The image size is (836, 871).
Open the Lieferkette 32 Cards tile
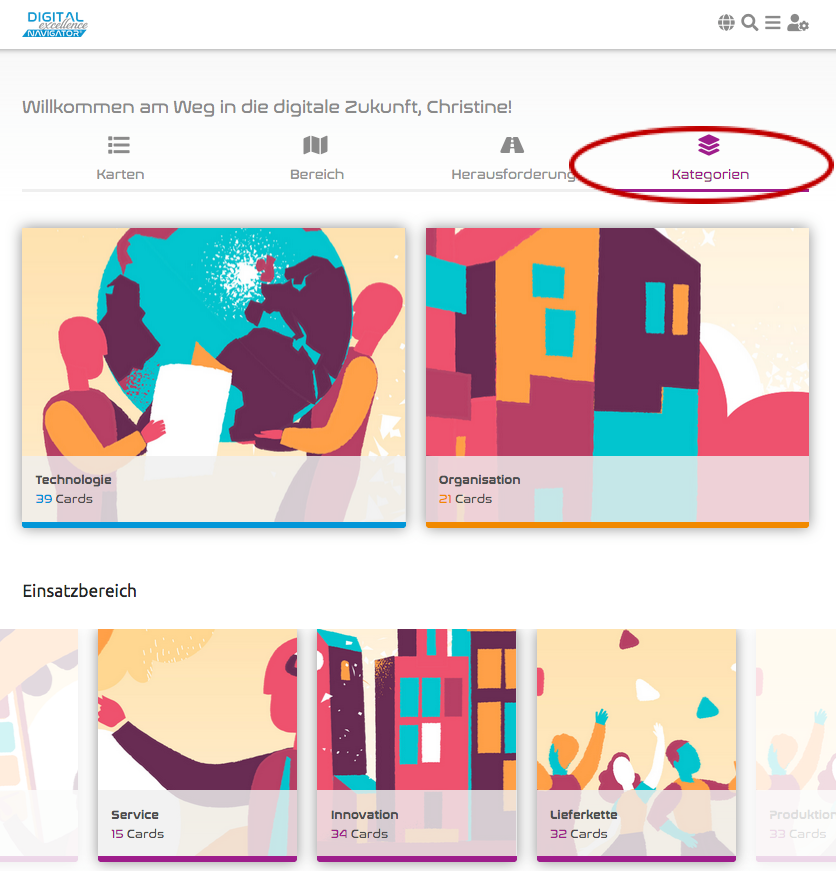636,745
